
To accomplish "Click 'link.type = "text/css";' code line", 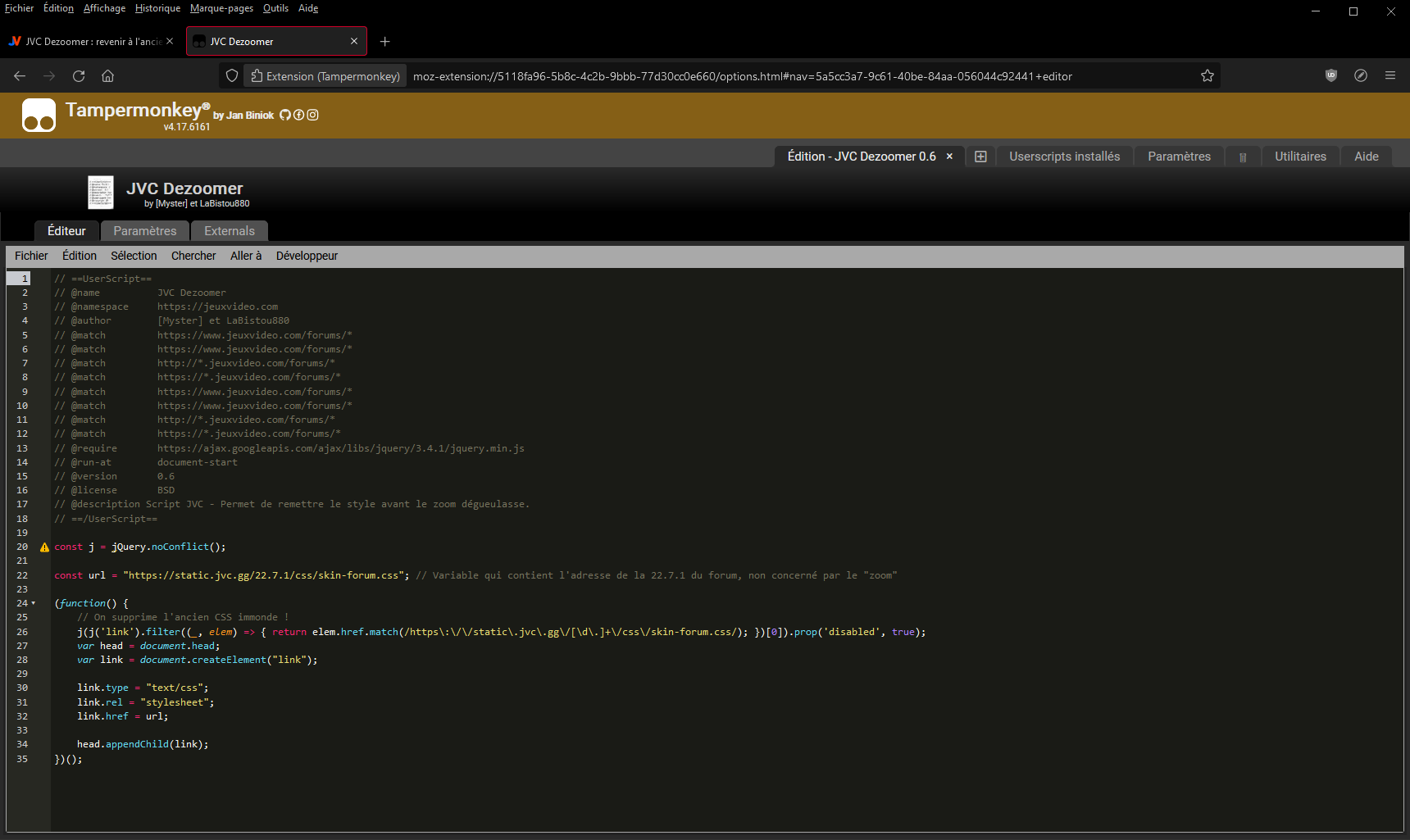I will [x=143, y=688].
